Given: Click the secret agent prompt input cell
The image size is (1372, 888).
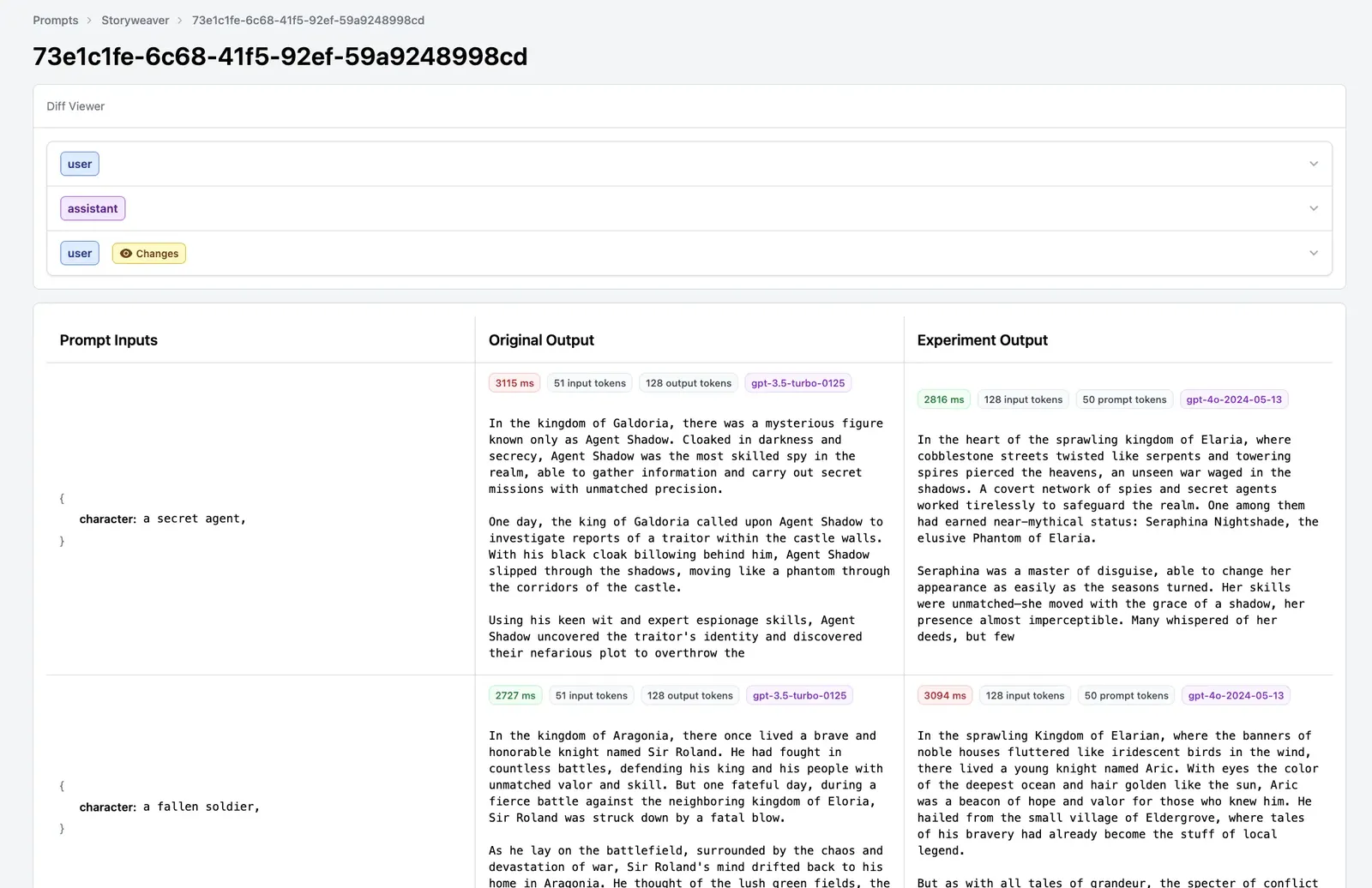Looking at the screenshot, I should [x=260, y=519].
